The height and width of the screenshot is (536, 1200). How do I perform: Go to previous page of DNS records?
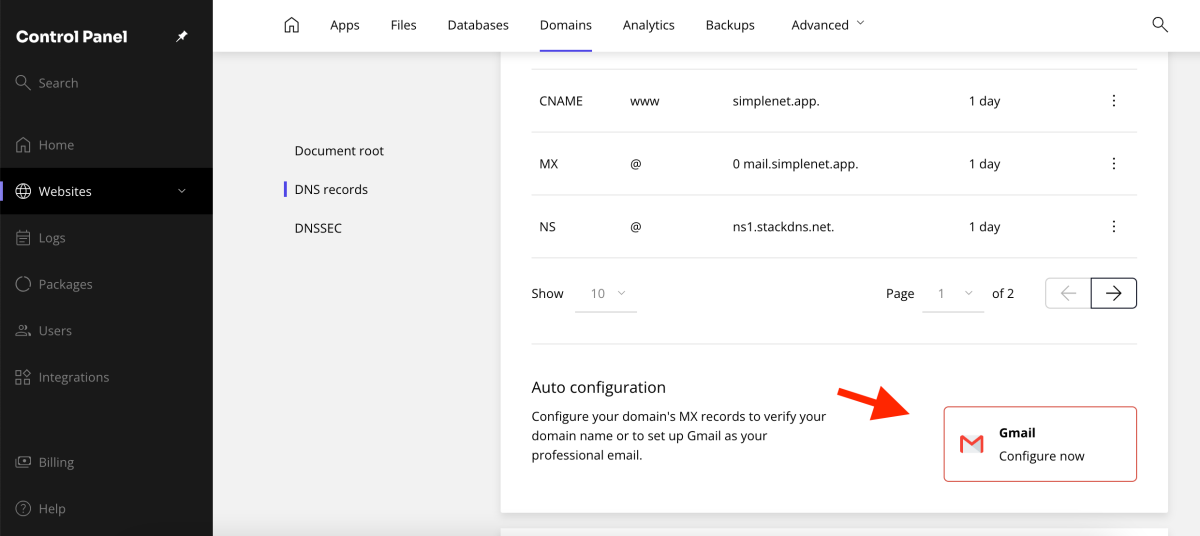point(1068,293)
